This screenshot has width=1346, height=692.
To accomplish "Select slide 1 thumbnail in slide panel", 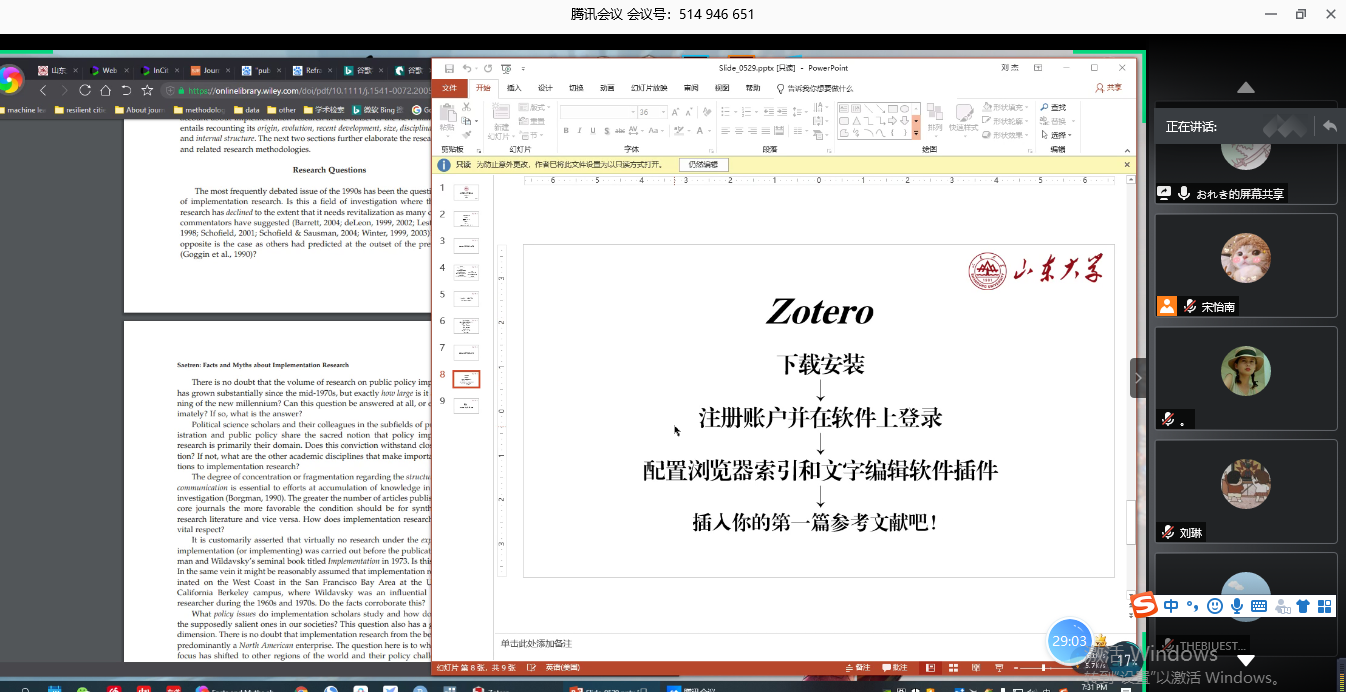I will pos(467,192).
